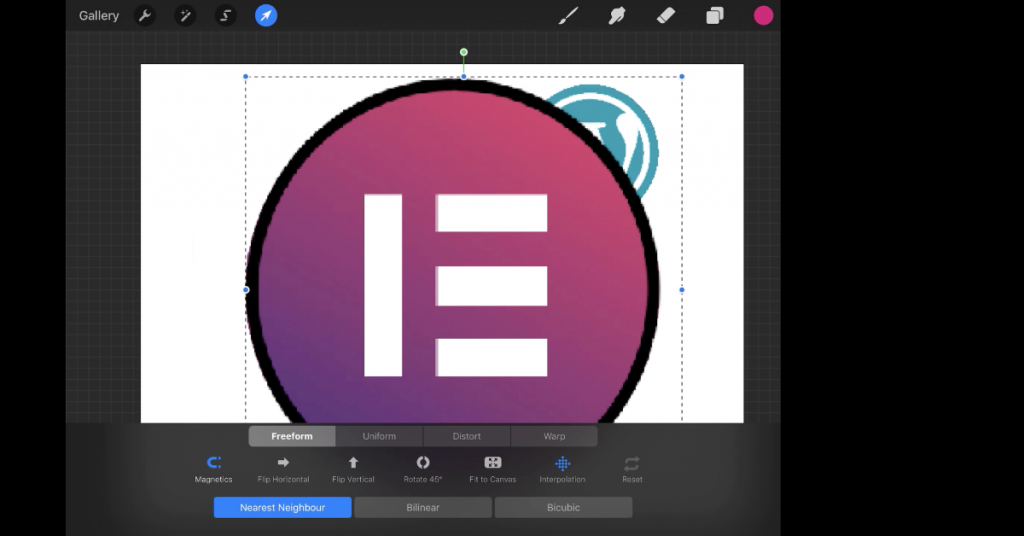Select the Smudge tool
Viewport: 1024px width, 536px height.
[x=617, y=16]
